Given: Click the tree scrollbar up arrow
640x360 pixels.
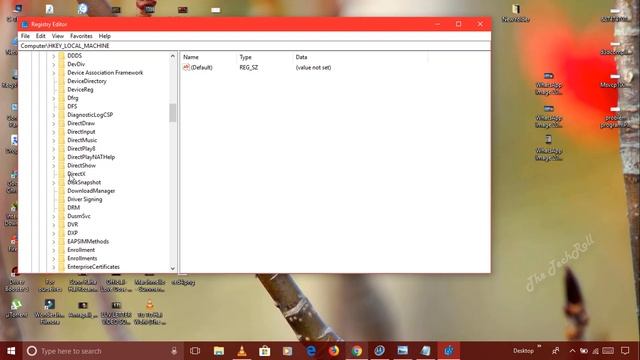Looking at the screenshot, I should 173,56.
